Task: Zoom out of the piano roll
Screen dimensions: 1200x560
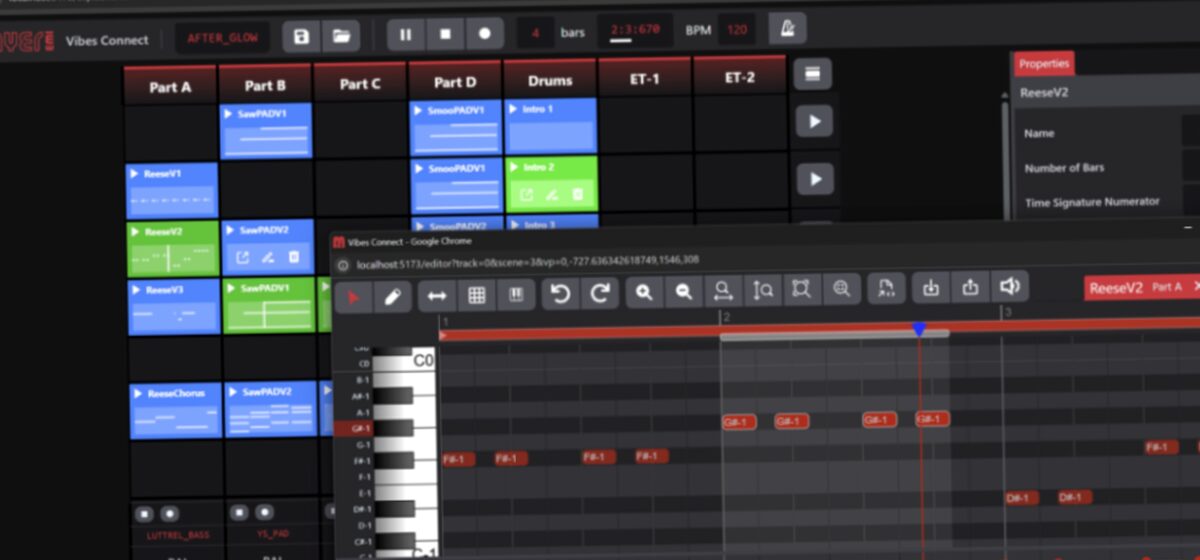Action: 684,291
